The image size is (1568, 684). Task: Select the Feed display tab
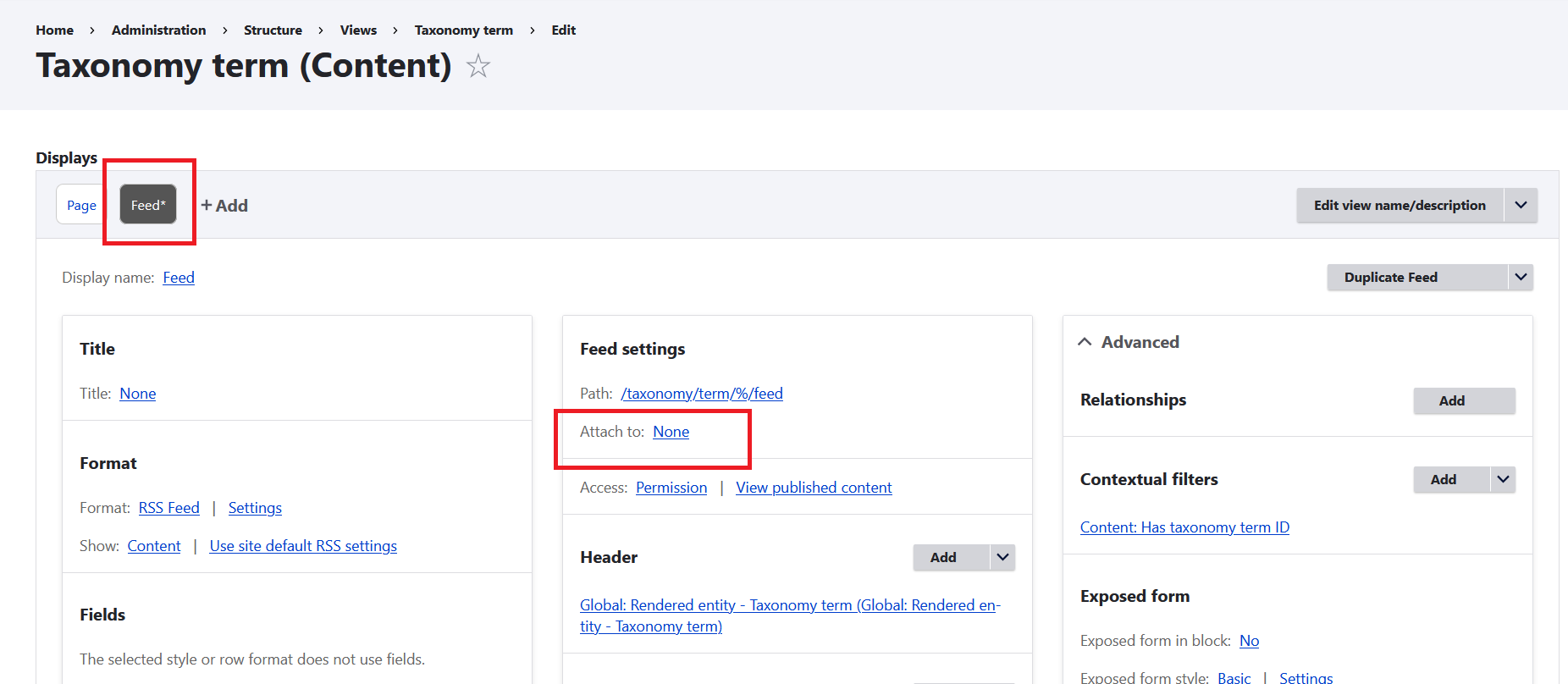(x=148, y=205)
